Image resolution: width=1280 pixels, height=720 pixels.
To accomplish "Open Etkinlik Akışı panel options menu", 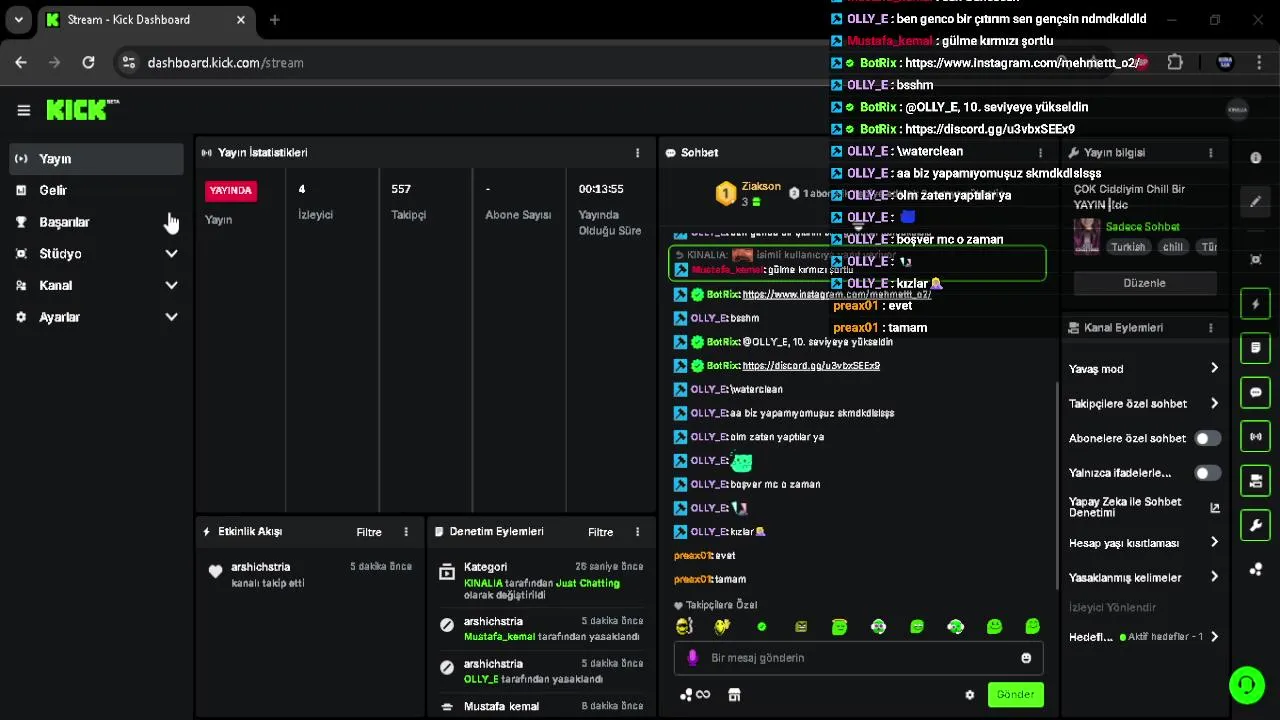I will pyautogui.click(x=405, y=532).
